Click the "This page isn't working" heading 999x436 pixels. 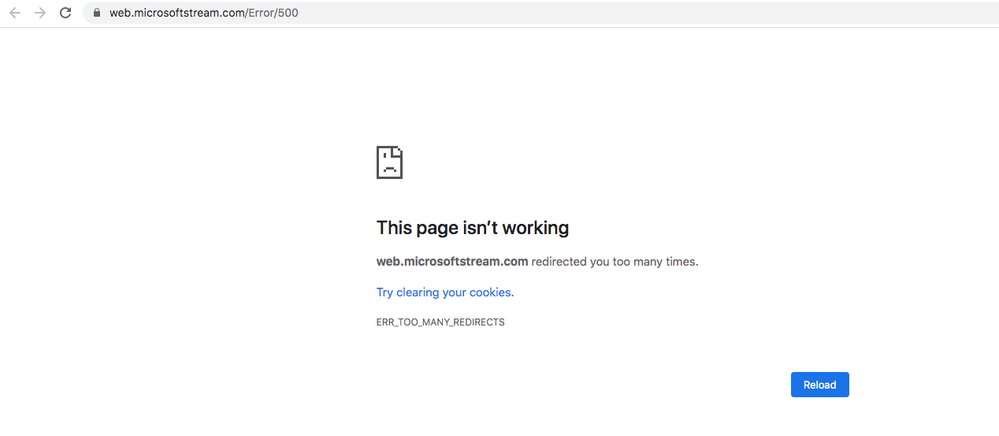pyautogui.click(x=472, y=228)
